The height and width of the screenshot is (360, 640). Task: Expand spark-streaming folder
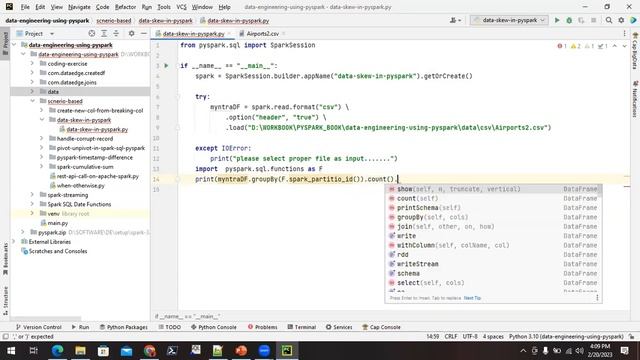[32, 195]
